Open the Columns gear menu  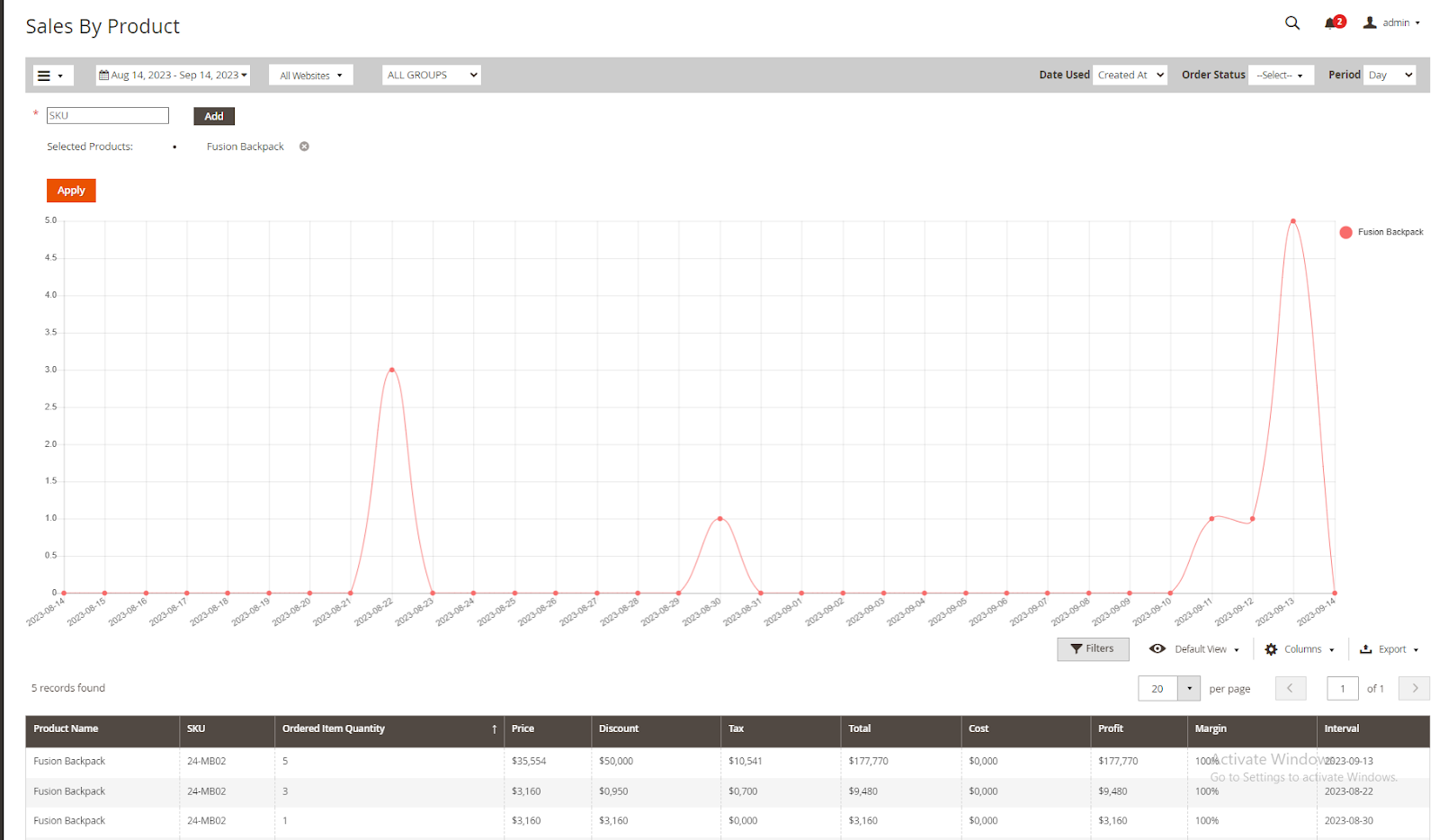1300,649
